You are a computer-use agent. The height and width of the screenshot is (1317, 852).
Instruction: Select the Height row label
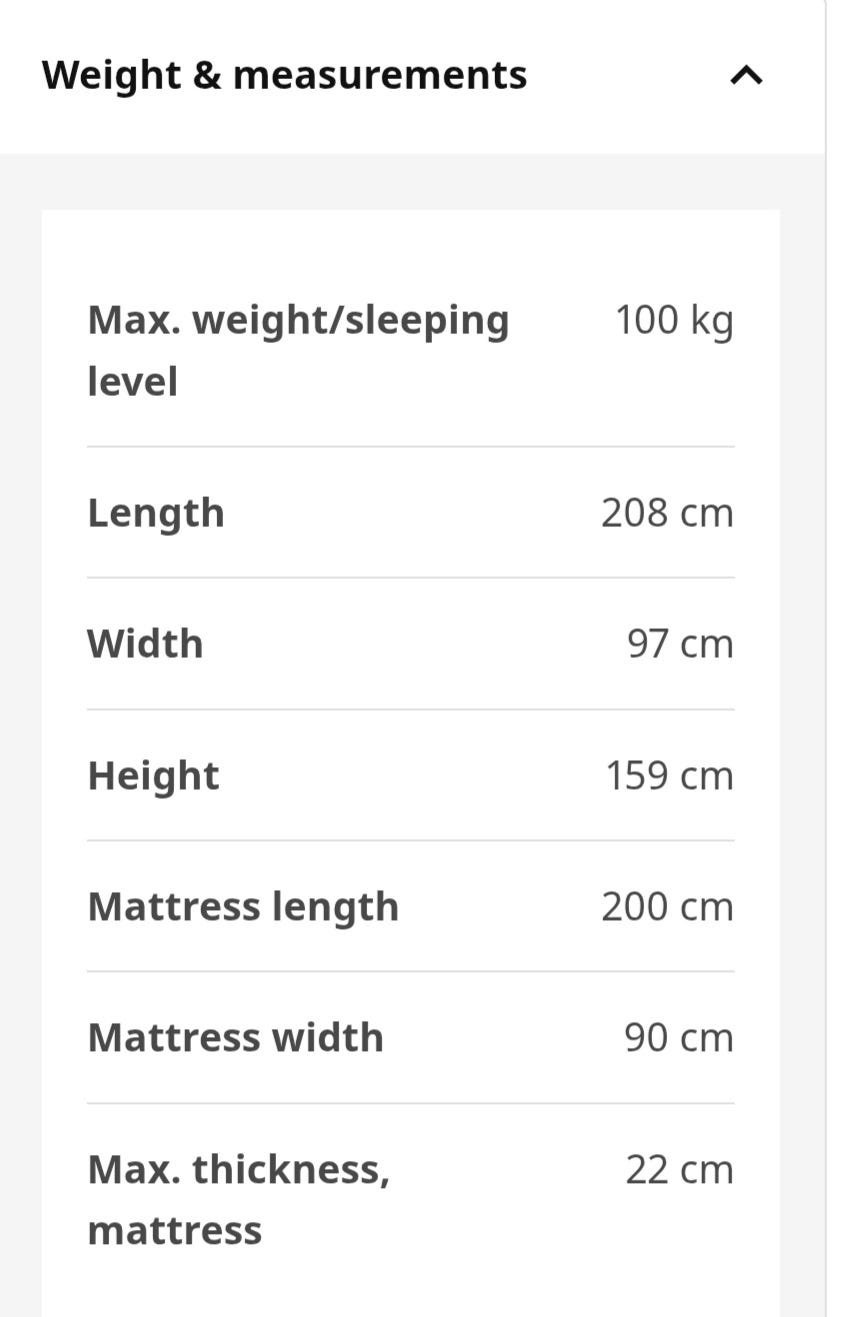(153, 776)
